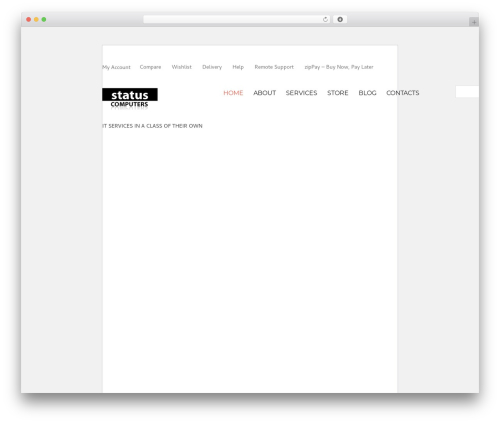
Task: Click the search box at right edge
Action: point(467,92)
